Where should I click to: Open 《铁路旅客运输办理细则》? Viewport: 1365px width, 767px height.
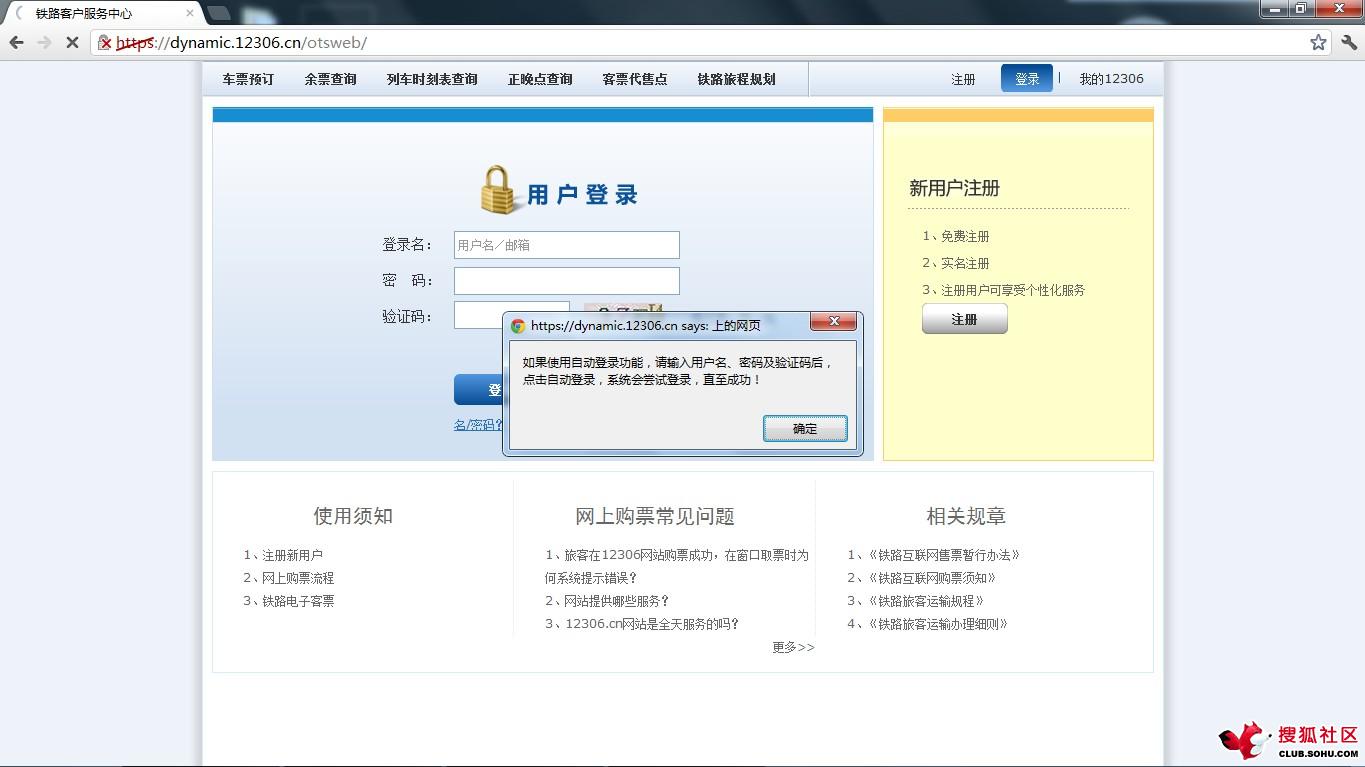937,624
